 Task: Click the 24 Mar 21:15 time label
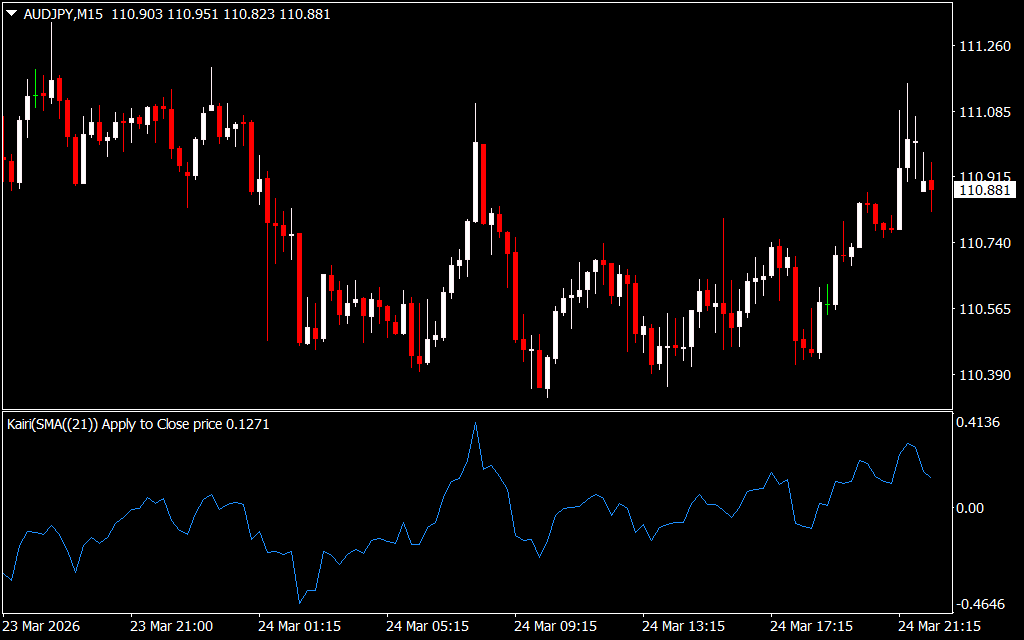click(939, 626)
